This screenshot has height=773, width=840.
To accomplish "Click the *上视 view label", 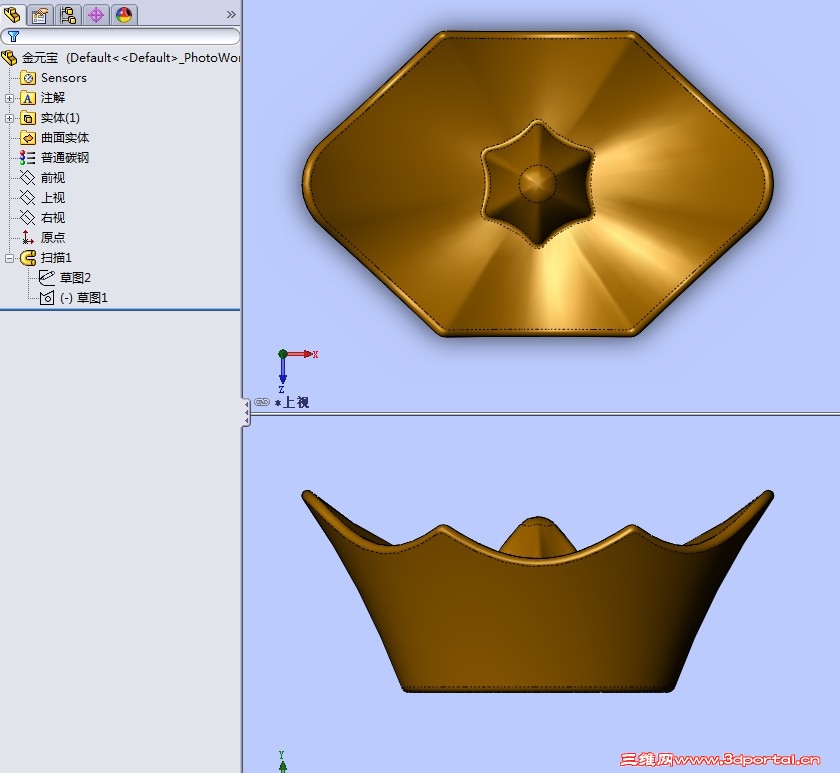I will 292,402.
